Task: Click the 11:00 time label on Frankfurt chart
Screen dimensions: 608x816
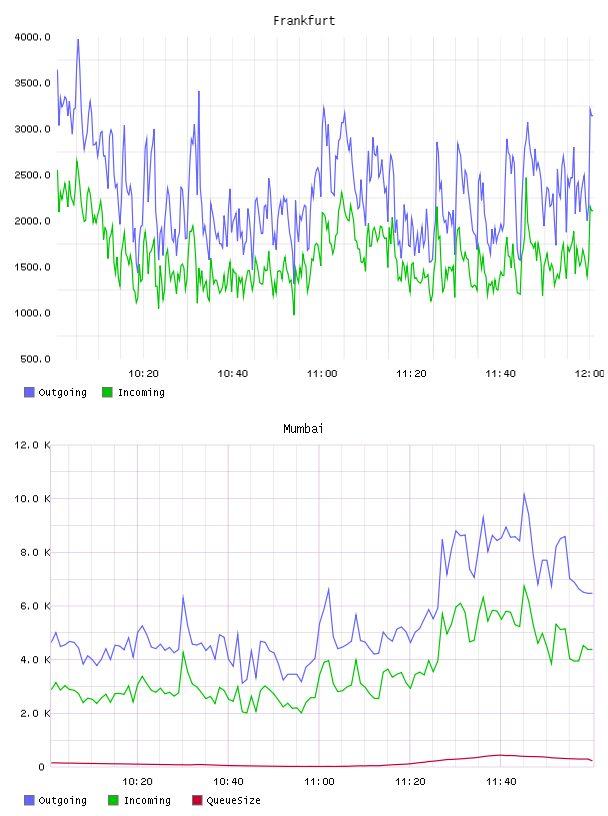Action: point(322,374)
